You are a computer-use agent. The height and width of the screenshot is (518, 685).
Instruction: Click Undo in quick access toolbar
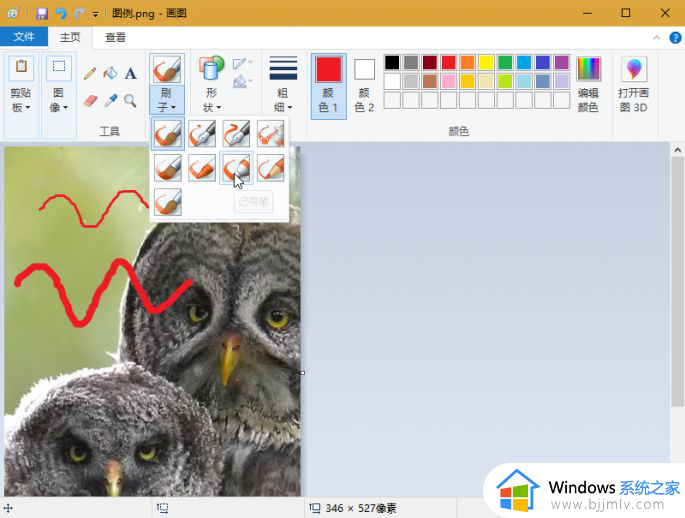click(61, 14)
